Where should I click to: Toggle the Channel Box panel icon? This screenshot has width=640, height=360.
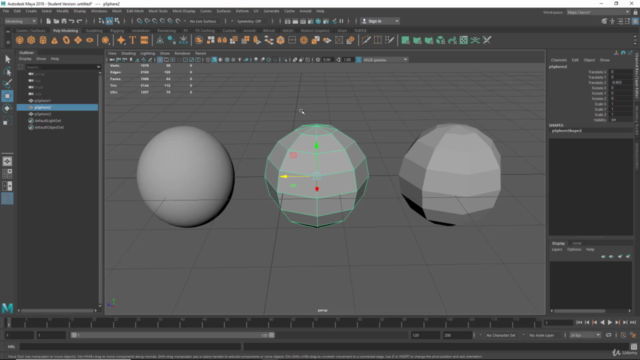tap(636, 21)
